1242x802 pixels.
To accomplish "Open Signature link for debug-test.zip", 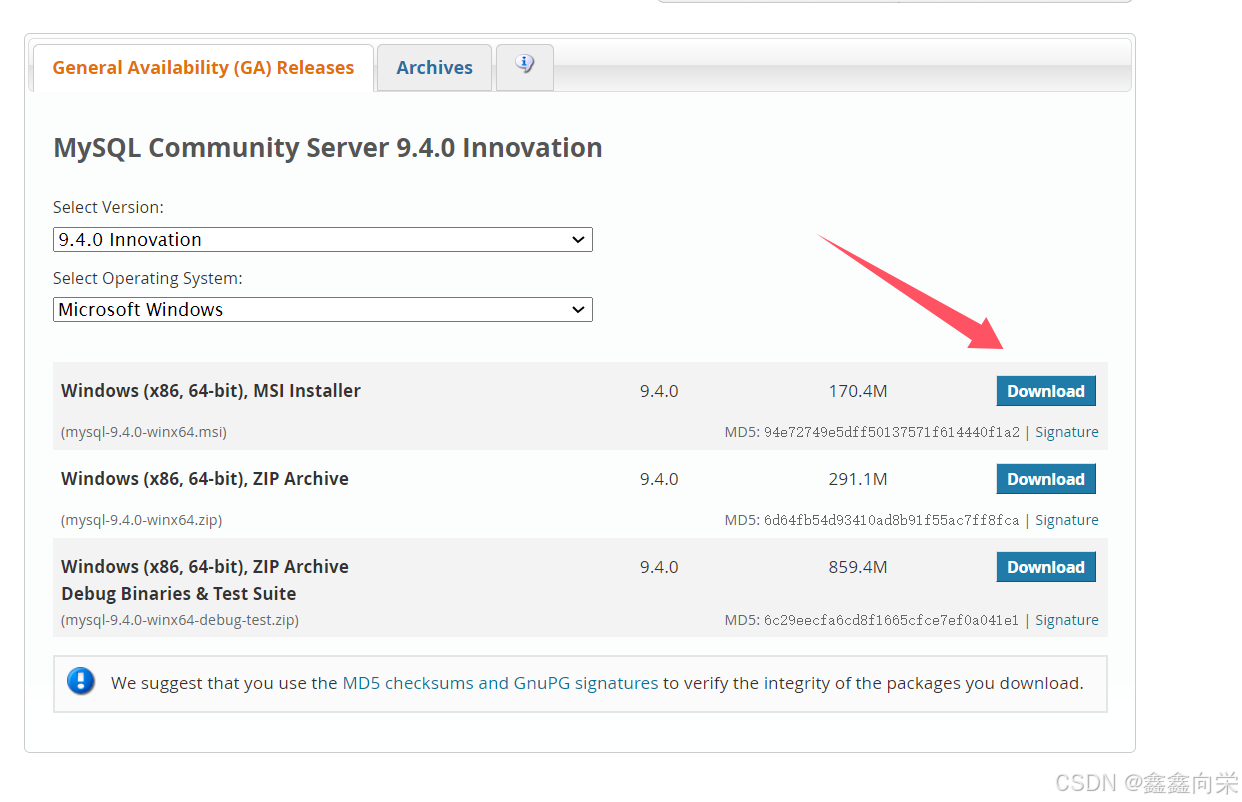I will click(x=1066, y=620).
